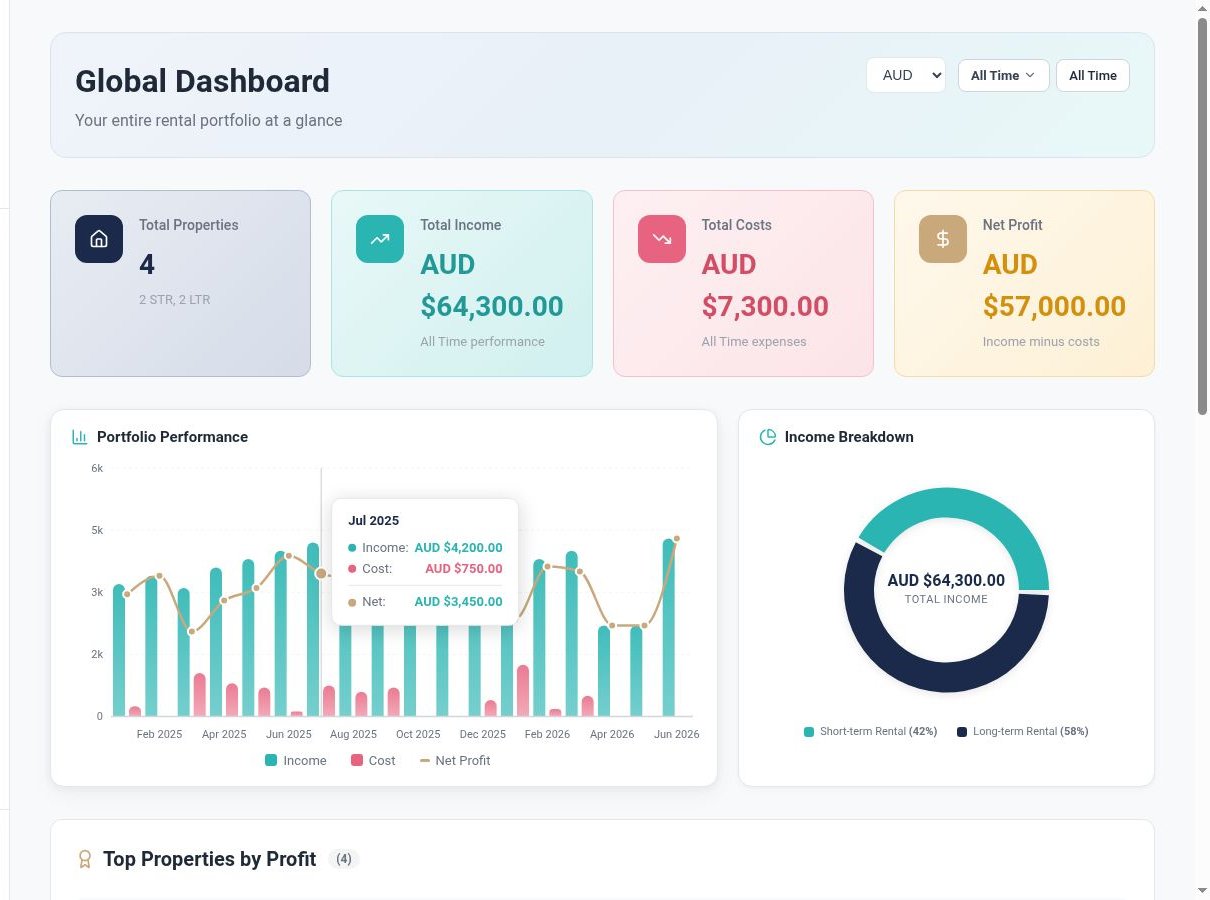Click the 'Feb 2025' x-axis label
The image size is (1210, 900).
click(x=160, y=734)
